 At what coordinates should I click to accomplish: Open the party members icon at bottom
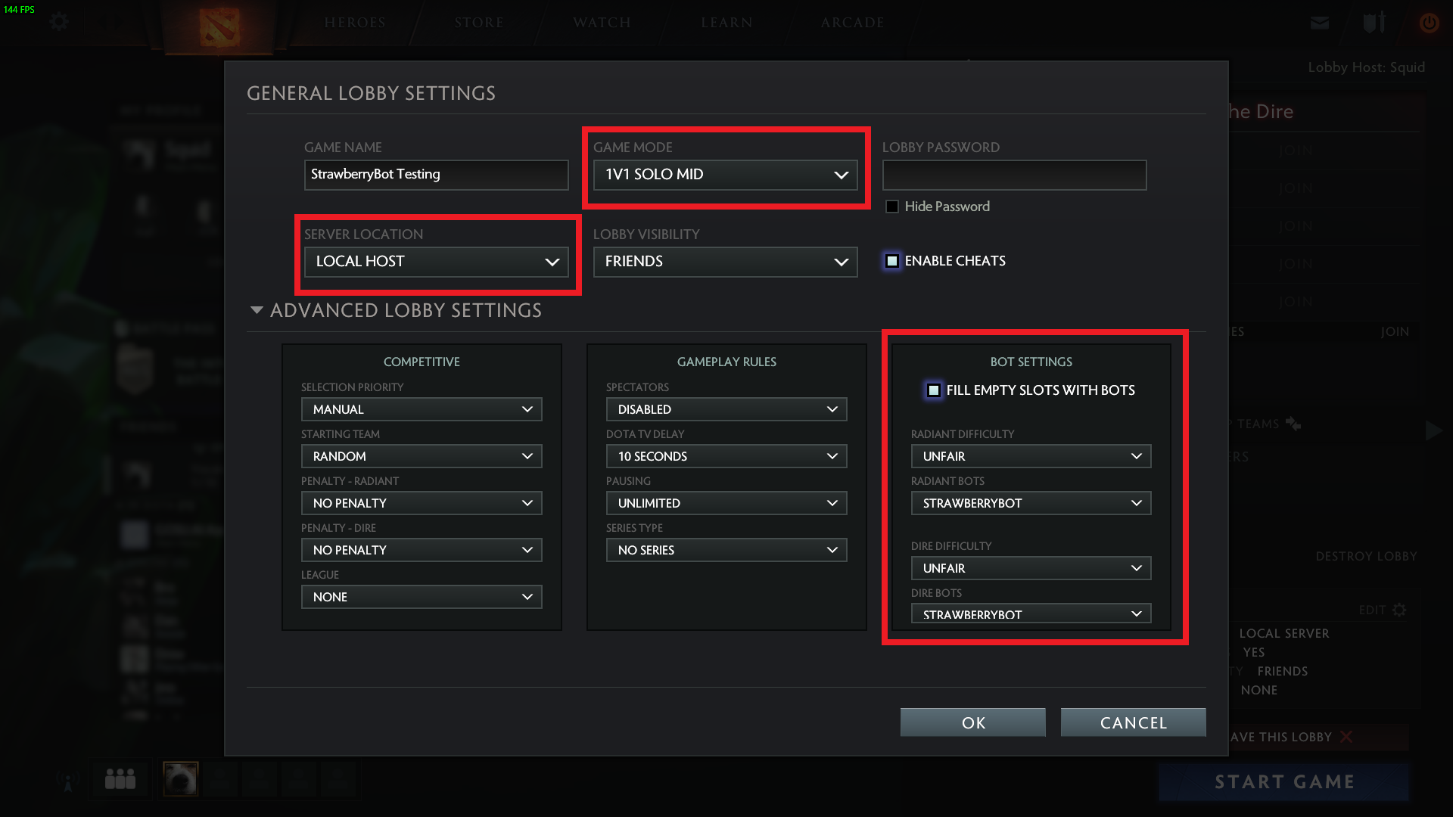click(120, 780)
